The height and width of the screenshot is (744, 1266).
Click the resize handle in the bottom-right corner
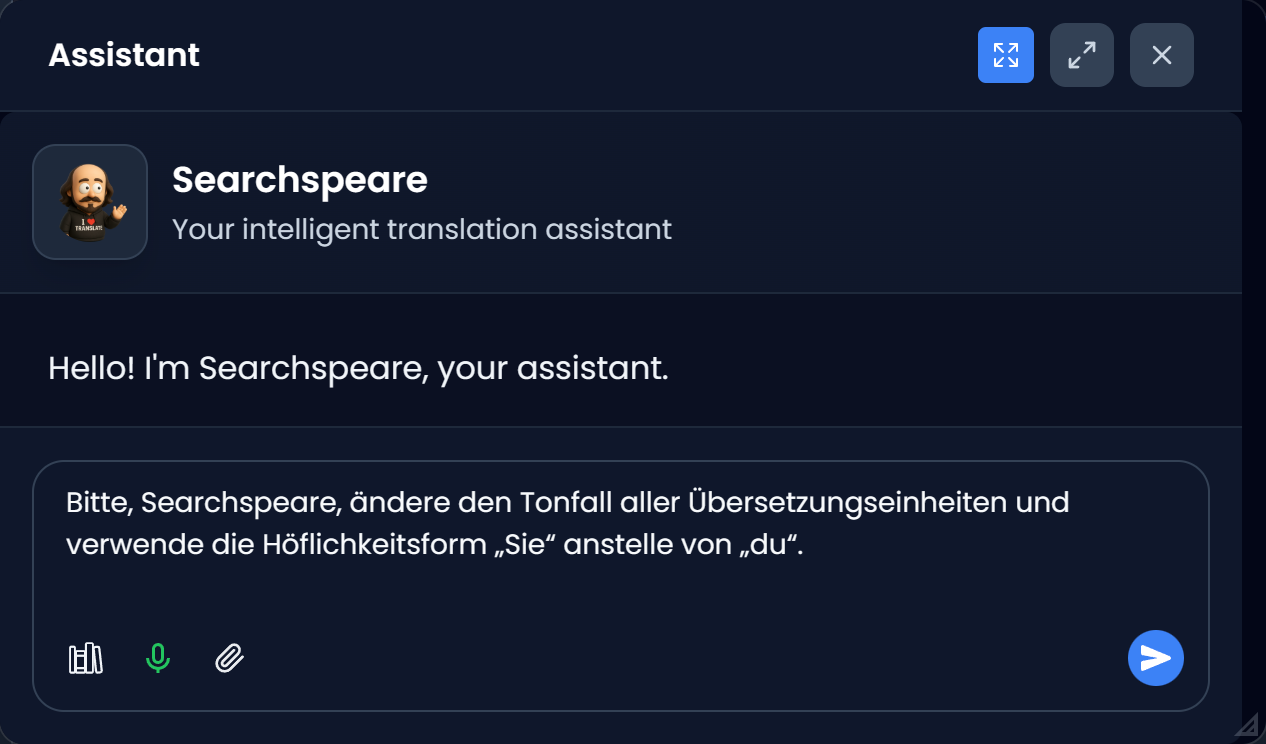(x=1246, y=724)
